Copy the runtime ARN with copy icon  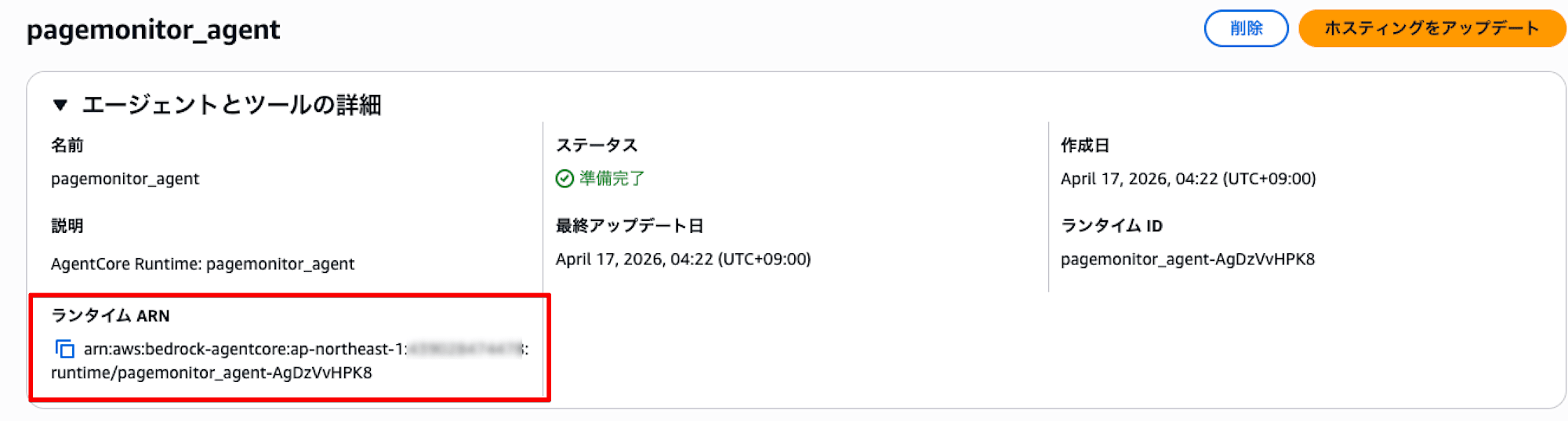click(x=64, y=349)
